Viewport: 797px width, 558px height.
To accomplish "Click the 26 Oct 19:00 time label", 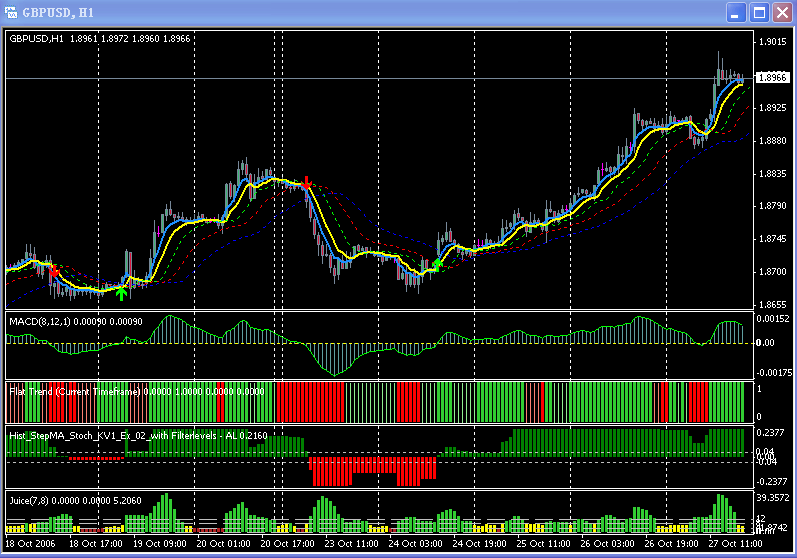I will pos(672,544).
